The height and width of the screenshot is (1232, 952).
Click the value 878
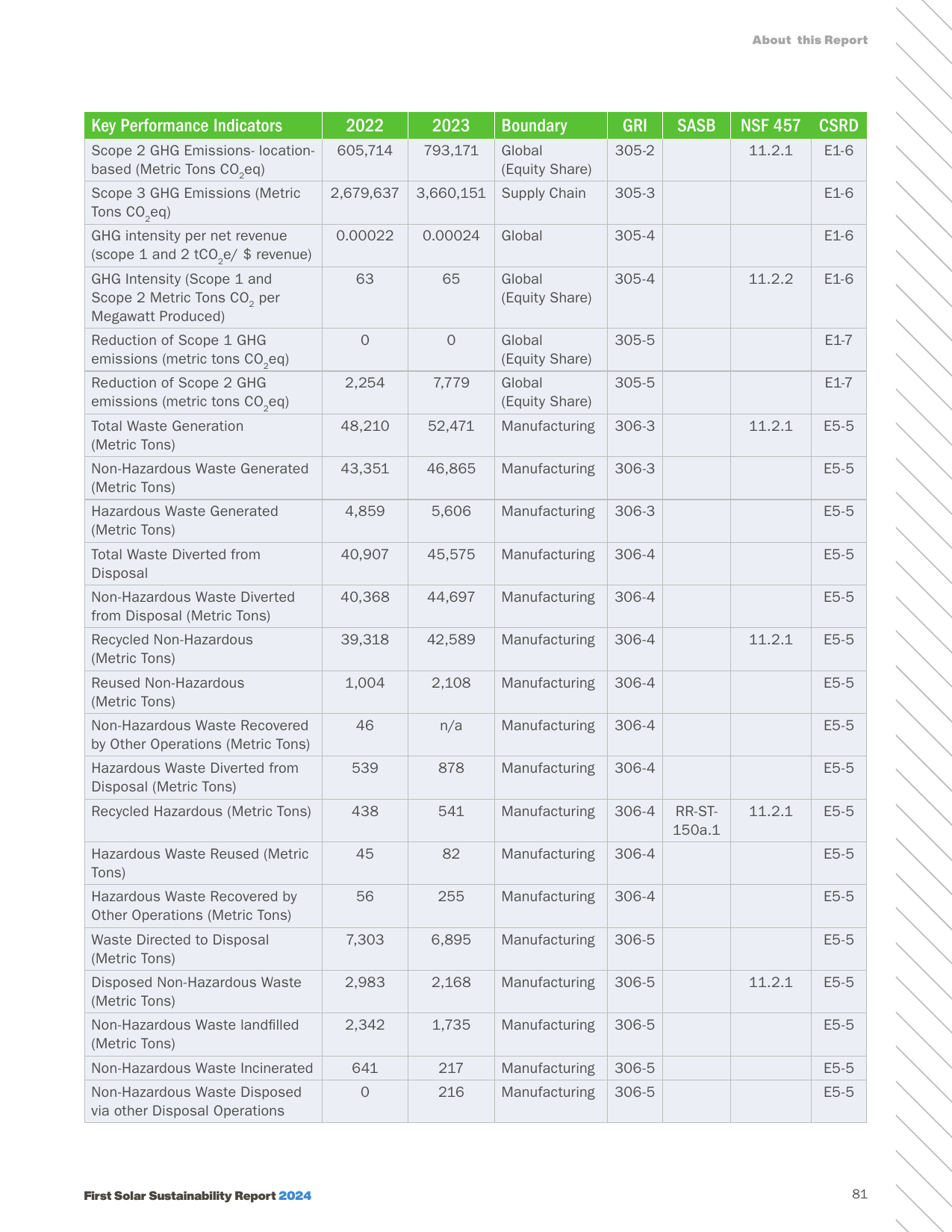point(451,768)
